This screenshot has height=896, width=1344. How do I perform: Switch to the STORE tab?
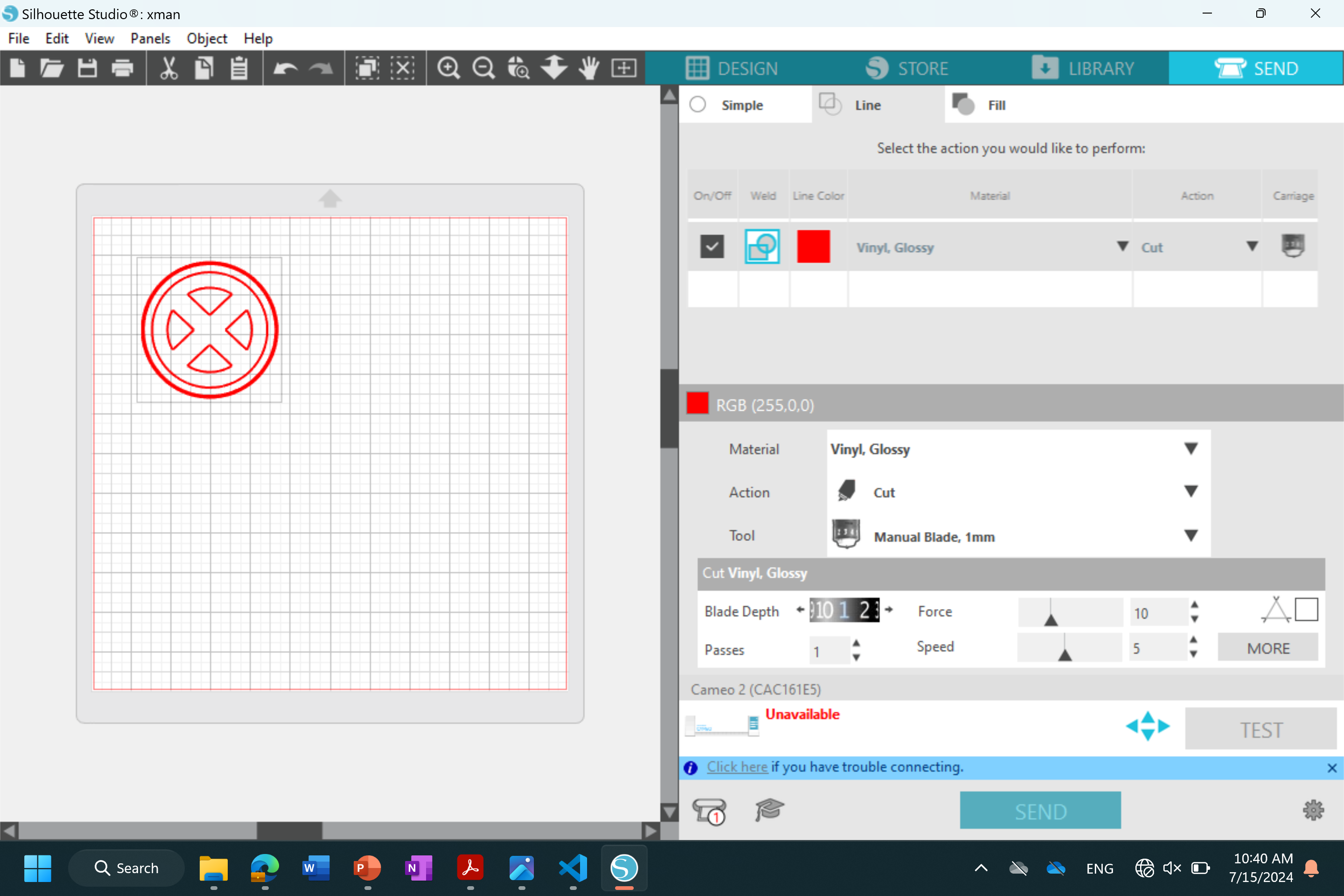point(905,67)
